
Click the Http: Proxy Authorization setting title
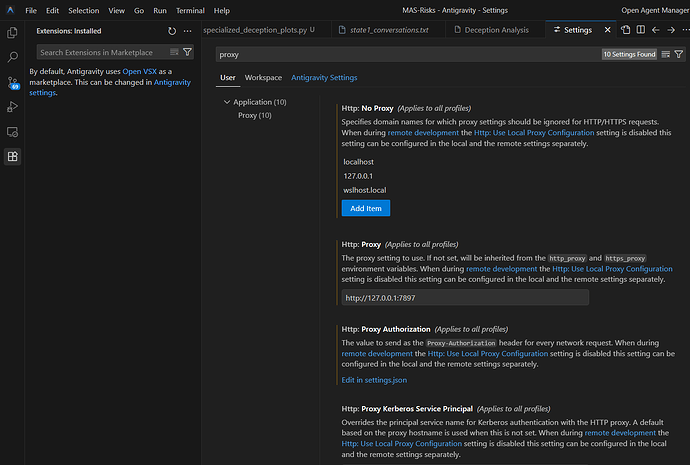click(x=386, y=329)
